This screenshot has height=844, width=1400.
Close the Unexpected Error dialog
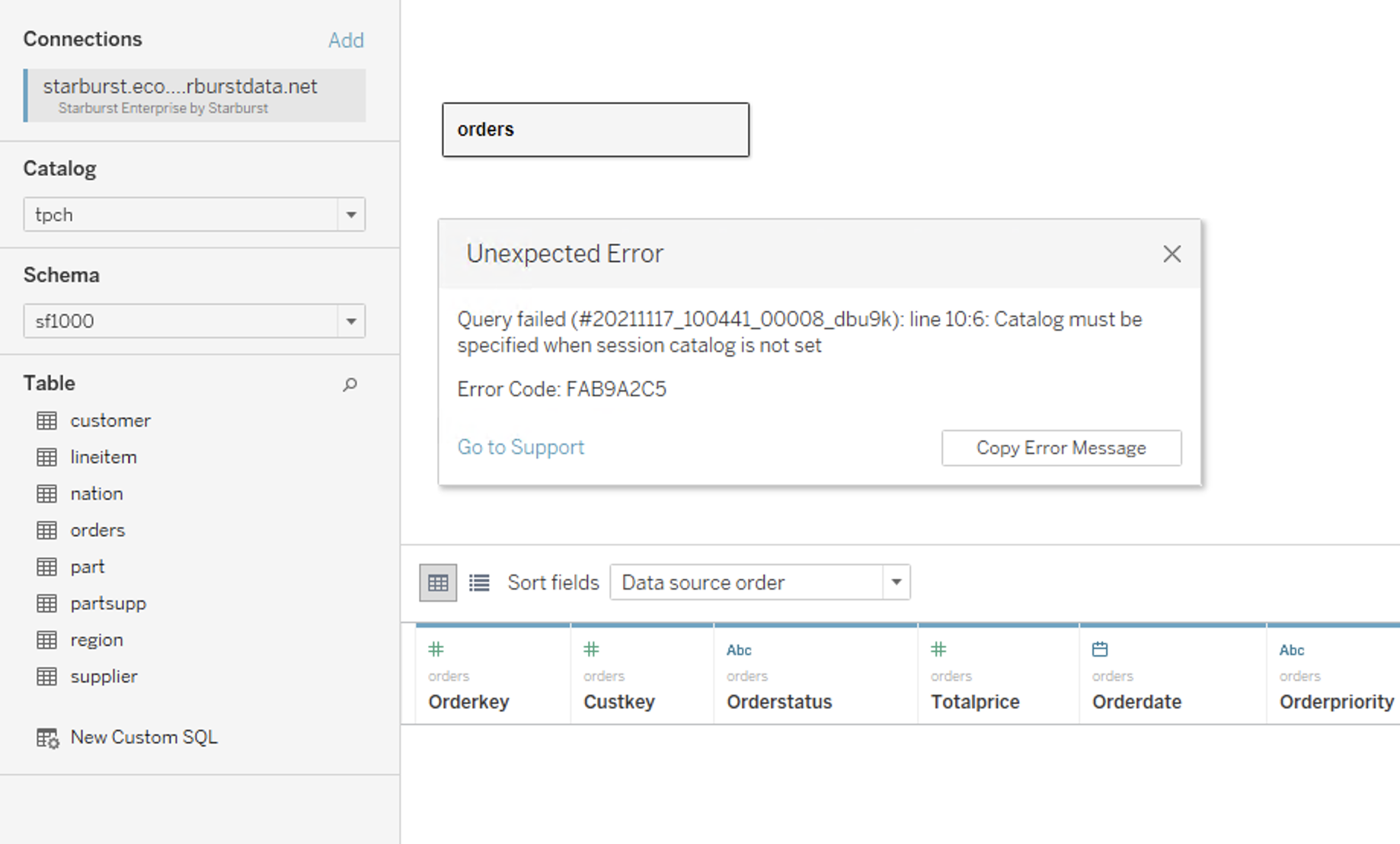point(1171,254)
